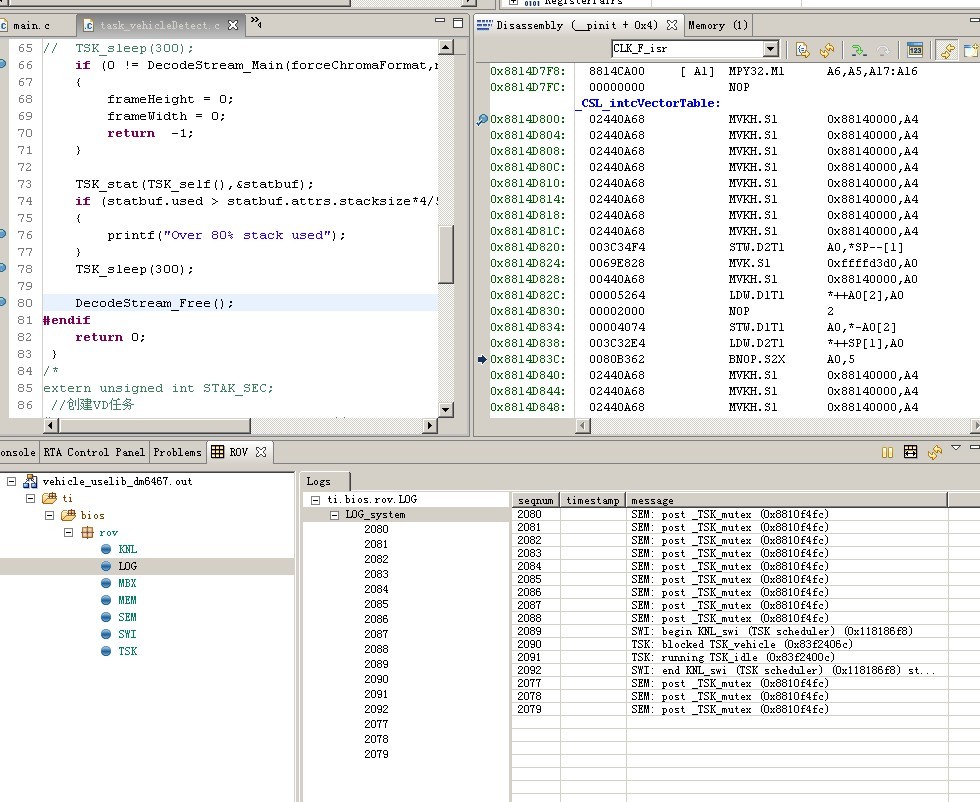Close the Disassembly view tab
The width and height of the screenshot is (980, 802).
coord(672,25)
